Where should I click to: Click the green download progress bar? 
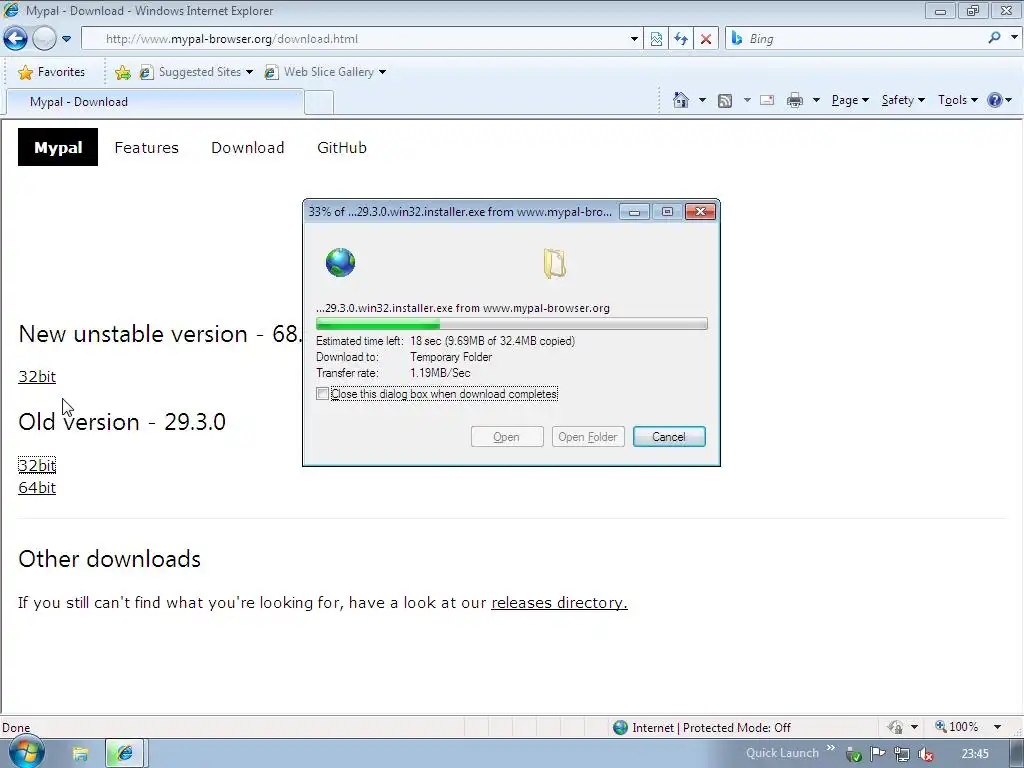[x=511, y=324]
